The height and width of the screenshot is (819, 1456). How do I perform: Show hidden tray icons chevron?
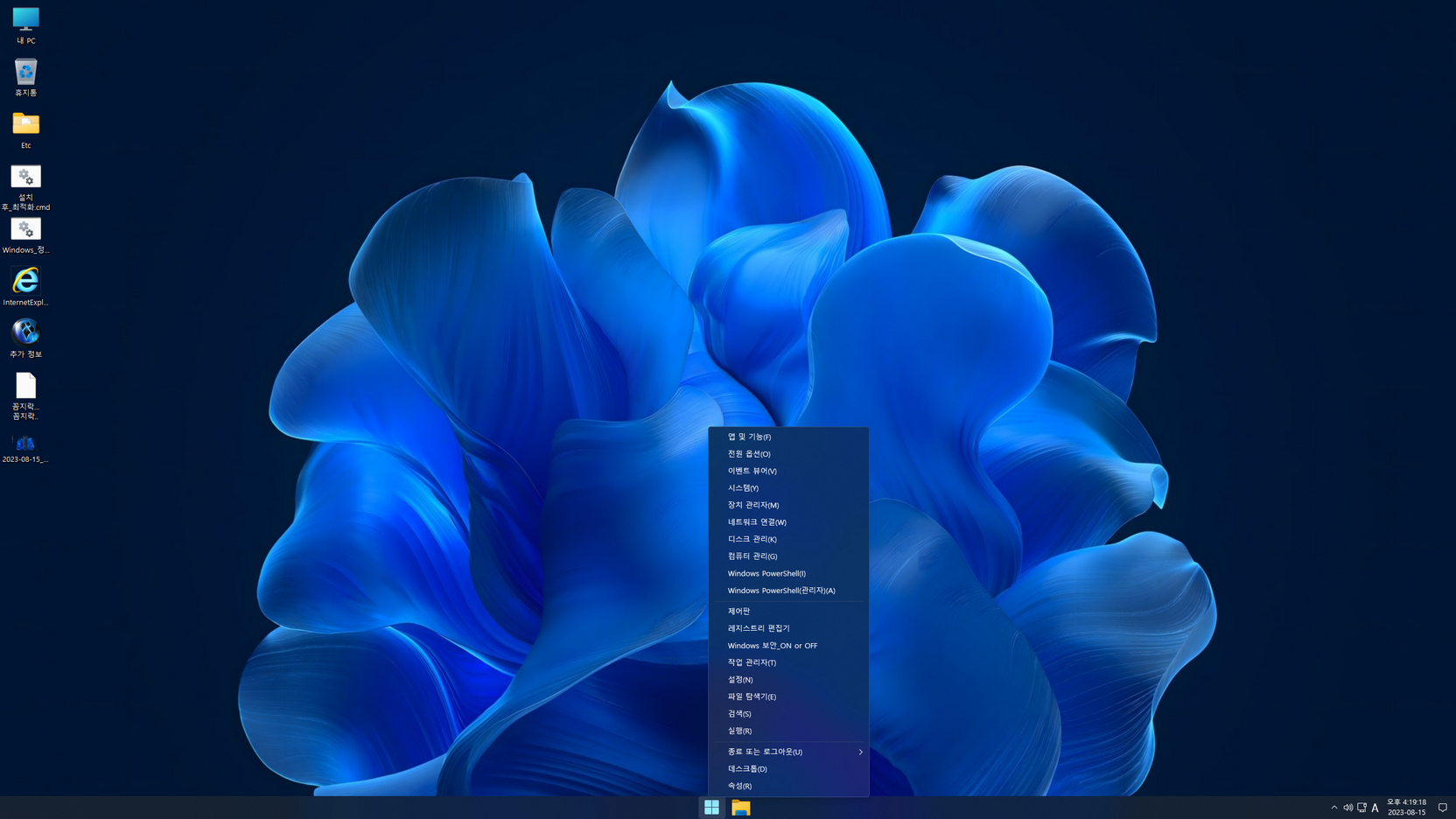pyautogui.click(x=1334, y=808)
